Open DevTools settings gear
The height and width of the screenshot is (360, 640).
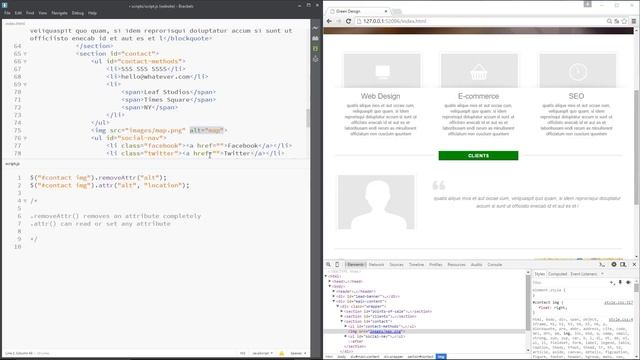[x=614, y=264]
